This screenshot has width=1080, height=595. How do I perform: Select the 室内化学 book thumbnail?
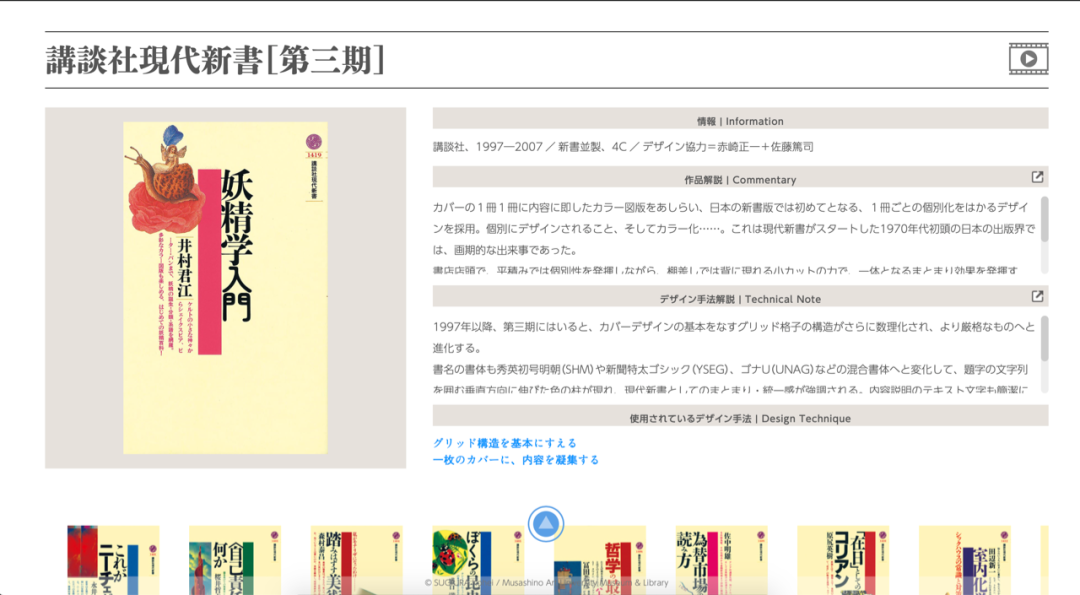pos(965,560)
